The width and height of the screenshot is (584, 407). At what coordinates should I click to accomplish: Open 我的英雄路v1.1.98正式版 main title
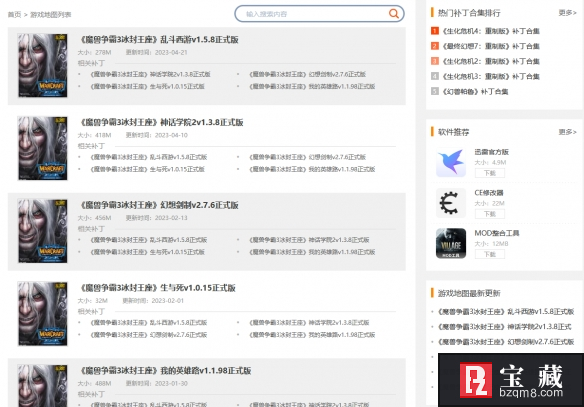pos(166,371)
